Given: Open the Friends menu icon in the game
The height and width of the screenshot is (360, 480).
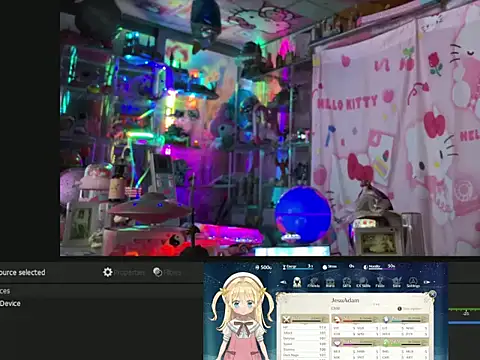Looking at the screenshot, I should 313,282.
